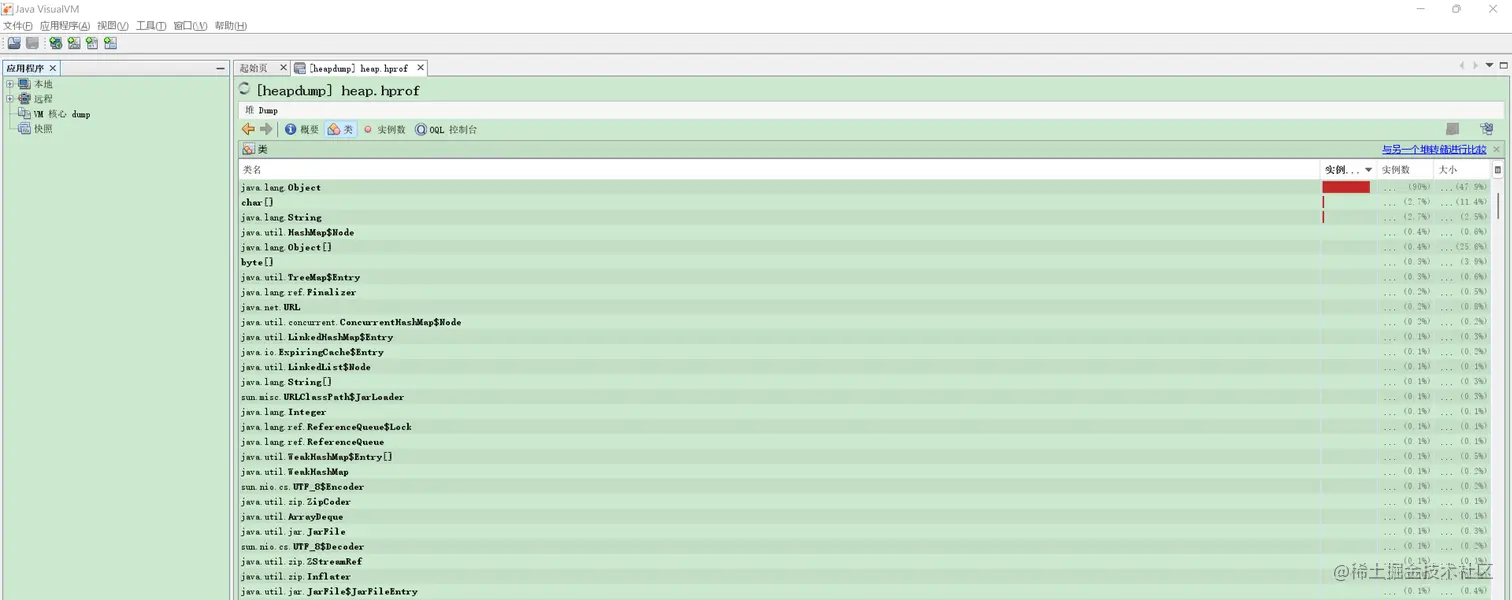
Task: Select the java.lang.Object class row
Action: tap(865, 187)
